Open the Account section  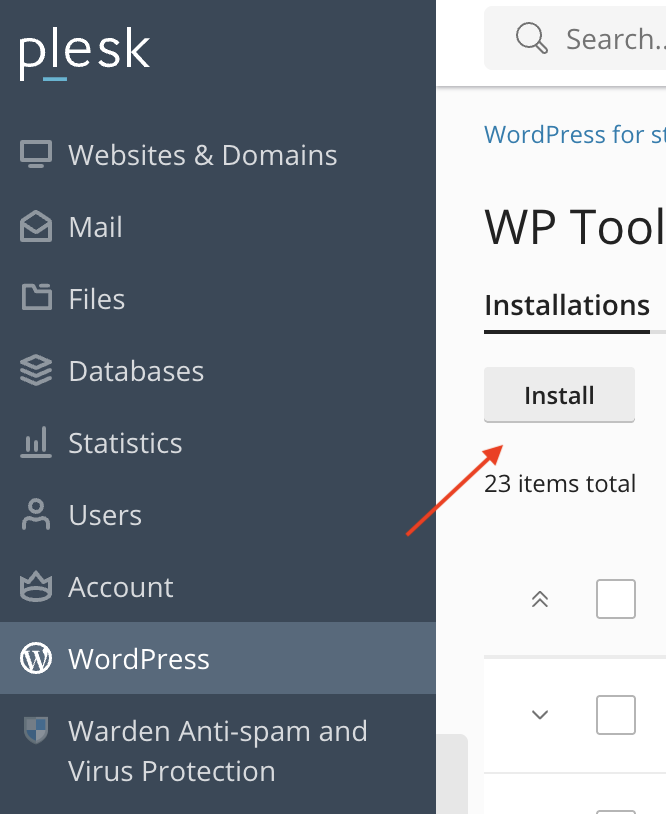(120, 587)
